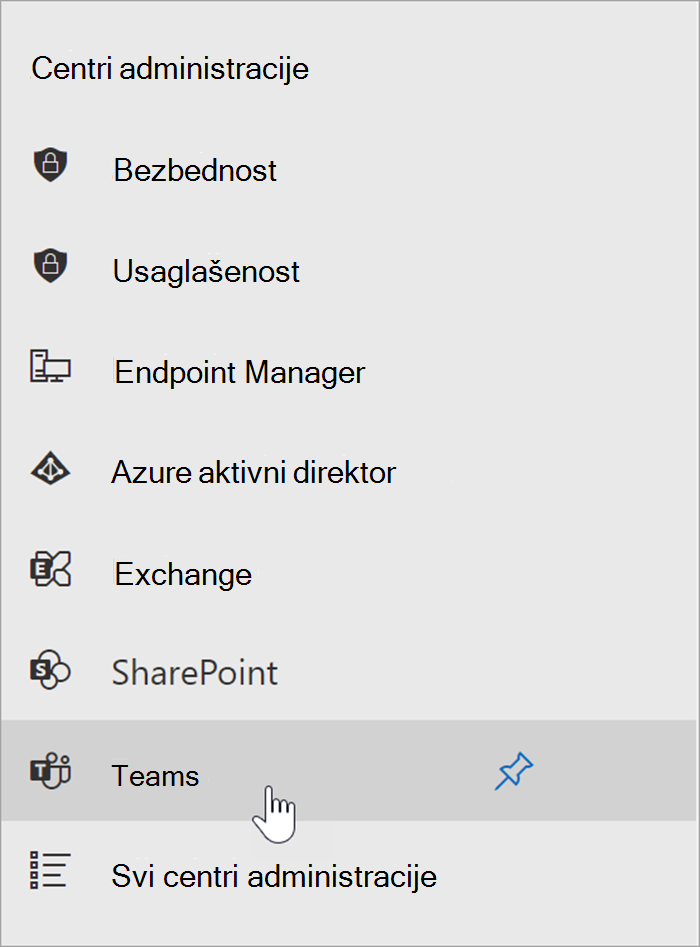Click the Centri administracije heading
Viewport: 700px width, 947px height.
tap(170, 68)
